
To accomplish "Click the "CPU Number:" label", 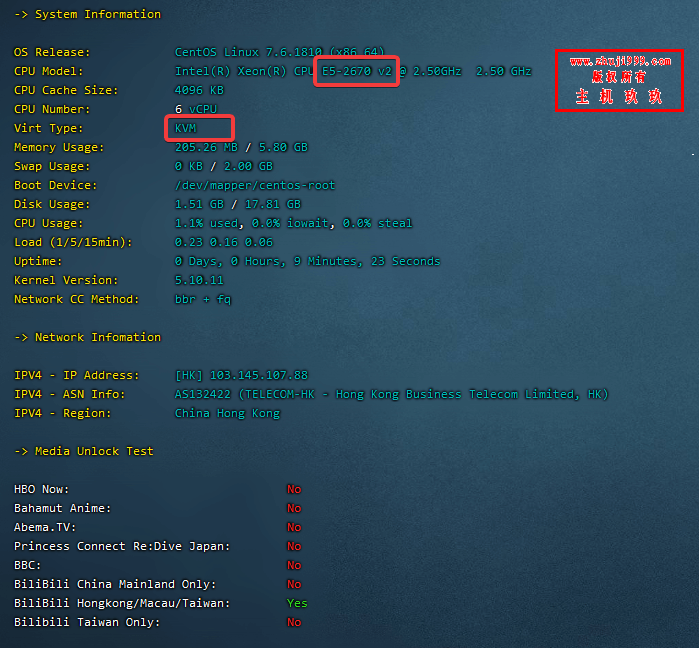I will click(52, 109).
